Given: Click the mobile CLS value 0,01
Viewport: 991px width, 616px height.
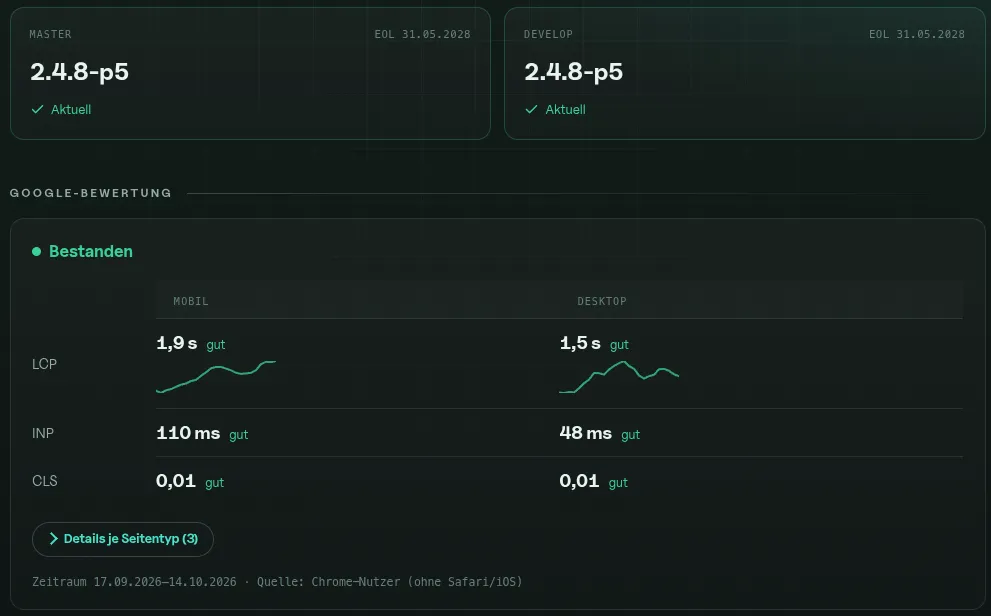Looking at the screenshot, I should (176, 481).
